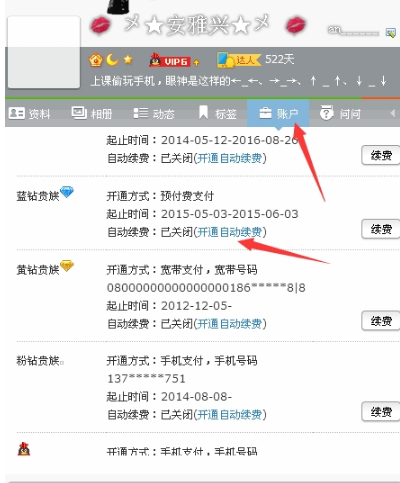
Task: Click the masked phone number 137*****751
Action: 146,379
